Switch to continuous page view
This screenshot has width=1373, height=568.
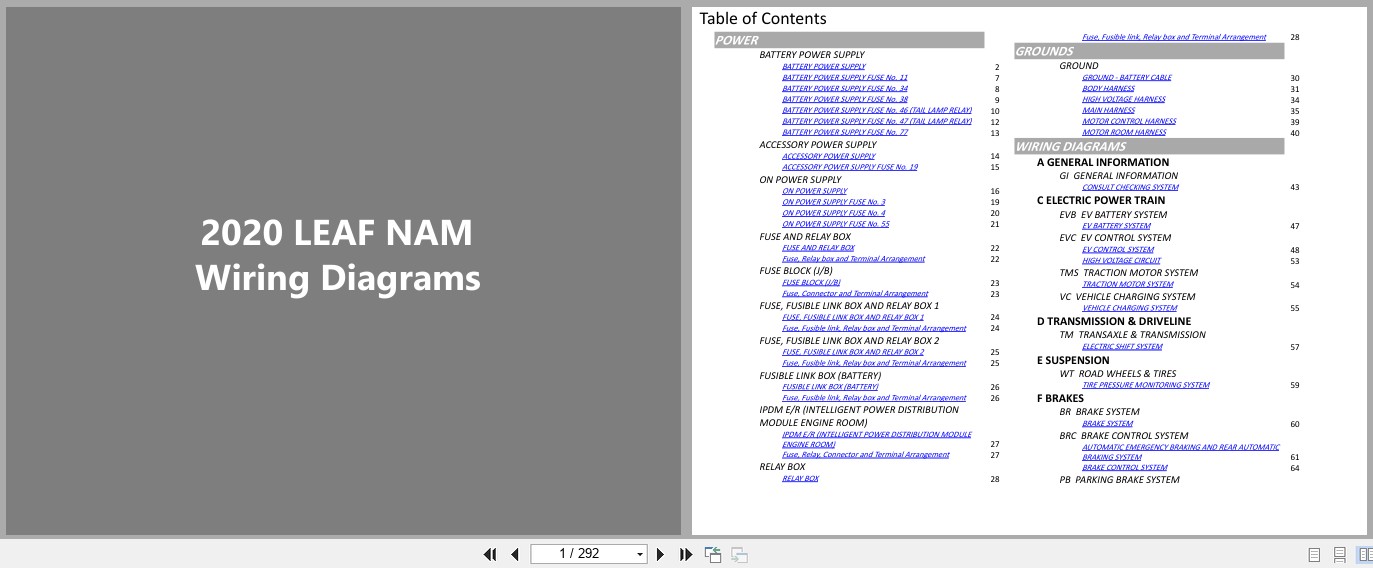pyautogui.click(x=1339, y=554)
